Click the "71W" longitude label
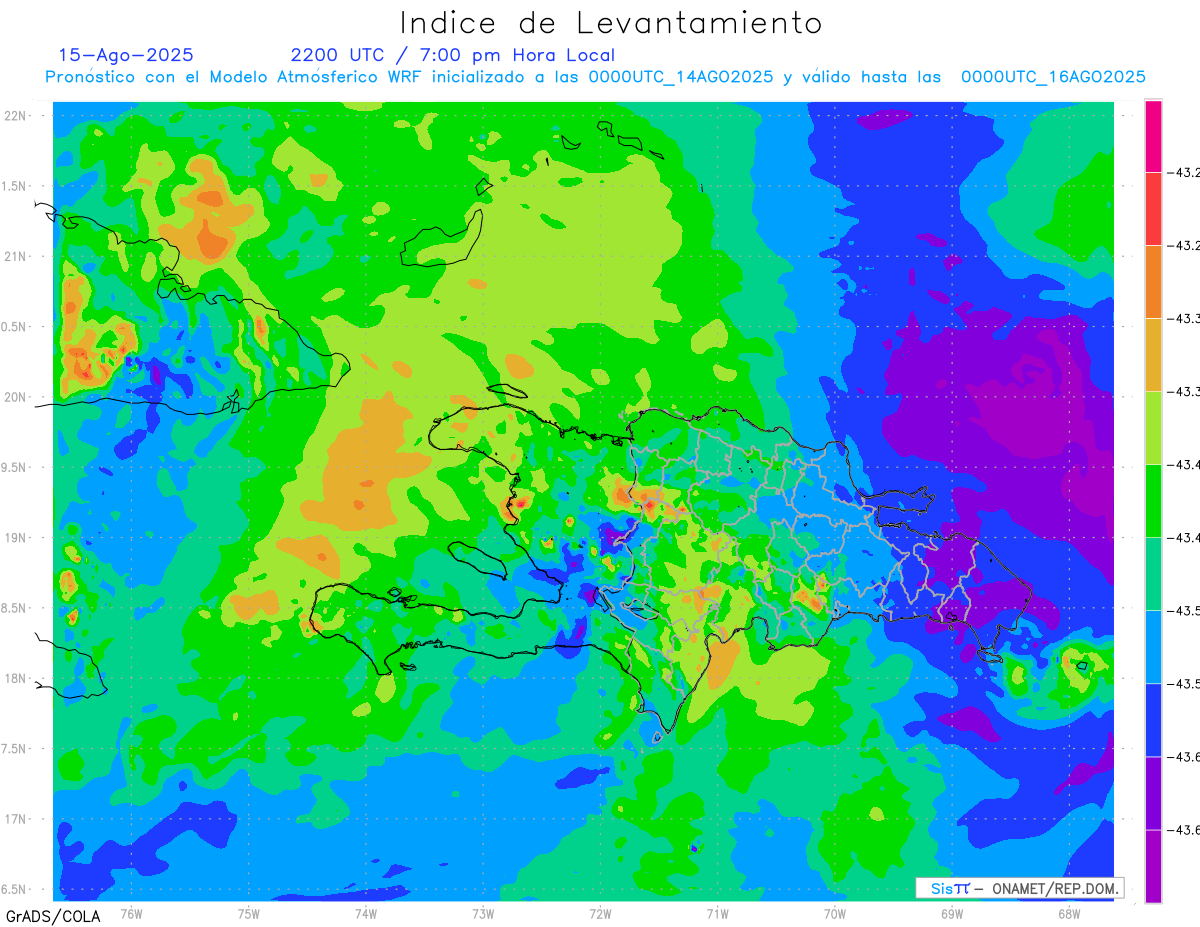 [x=717, y=913]
